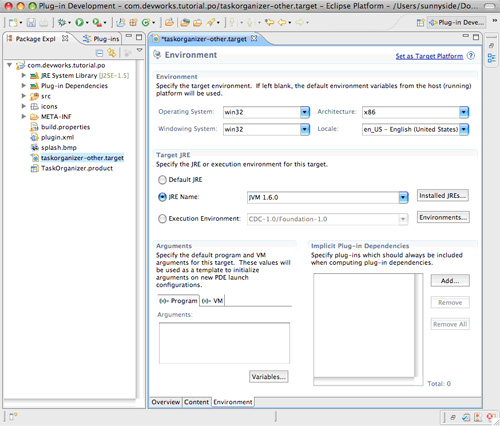The height and width of the screenshot is (426, 500).
Task: Maximize the editor area
Action: [476, 37]
